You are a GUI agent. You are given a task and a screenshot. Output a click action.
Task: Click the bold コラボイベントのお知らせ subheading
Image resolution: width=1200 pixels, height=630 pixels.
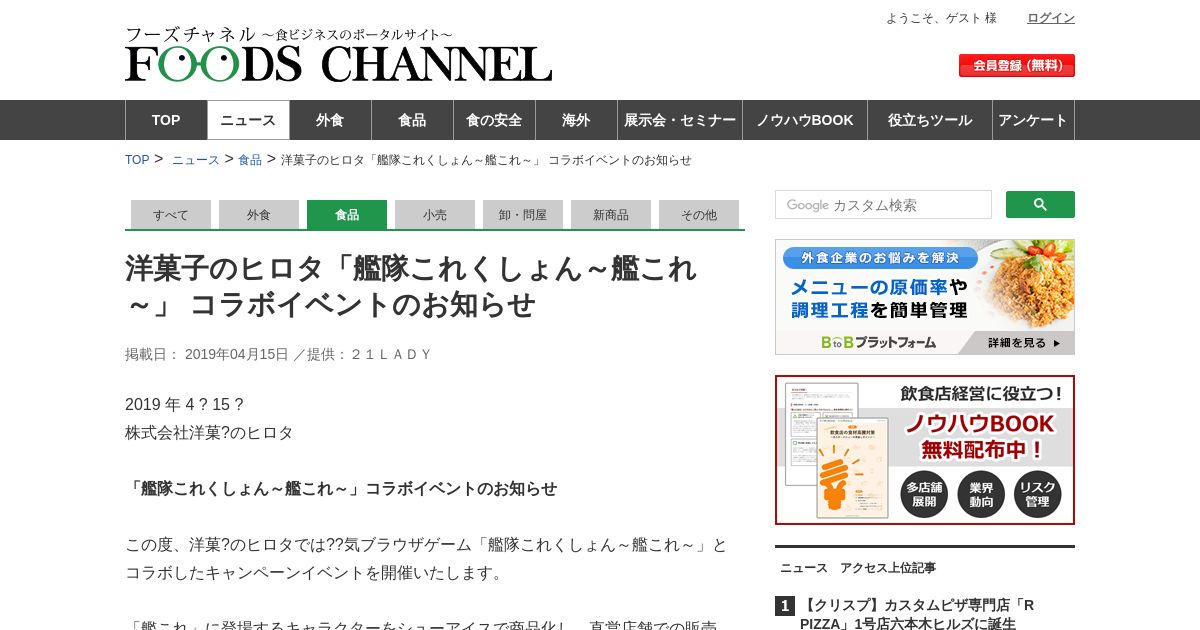341,489
